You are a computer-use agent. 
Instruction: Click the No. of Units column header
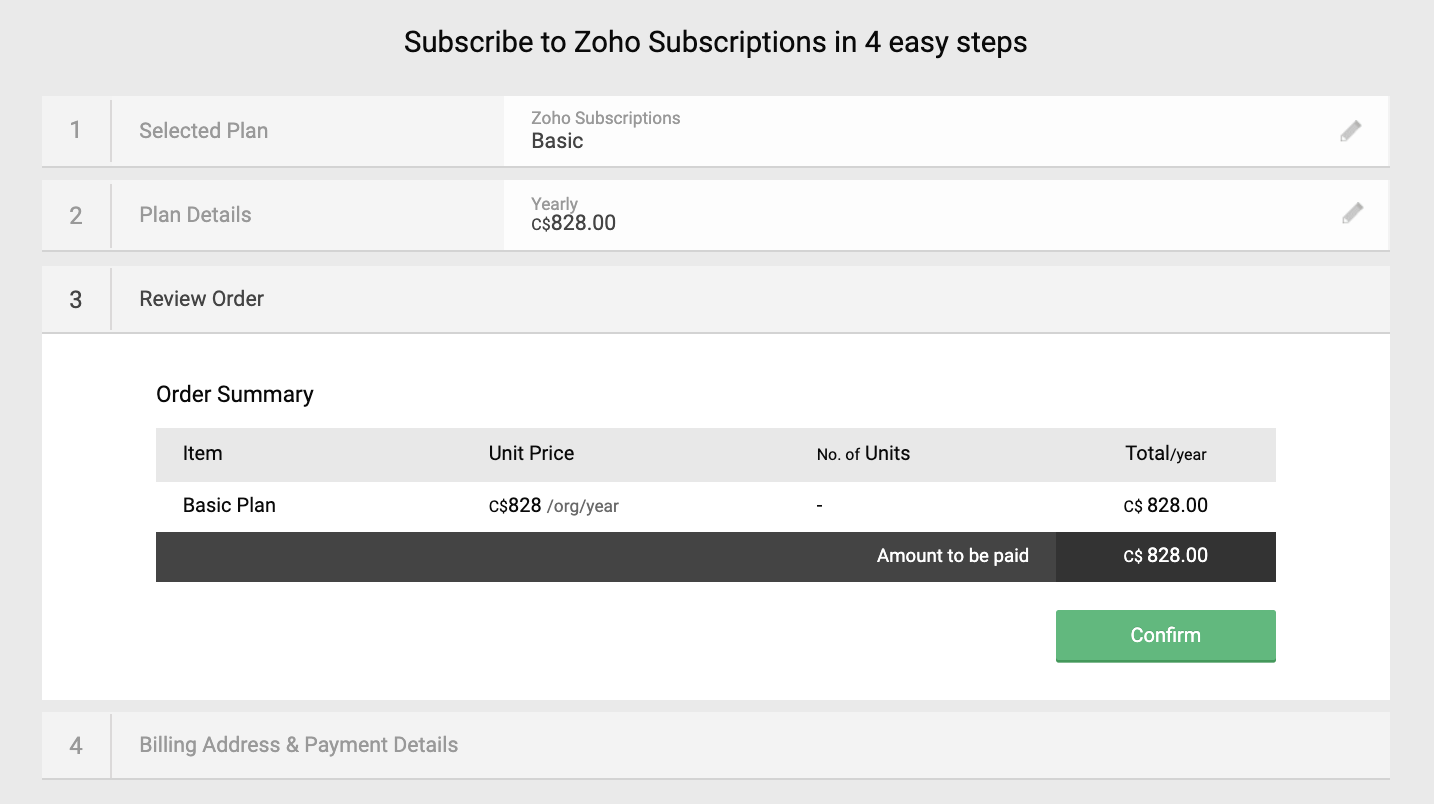pyautogui.click(x=863, y=454)
